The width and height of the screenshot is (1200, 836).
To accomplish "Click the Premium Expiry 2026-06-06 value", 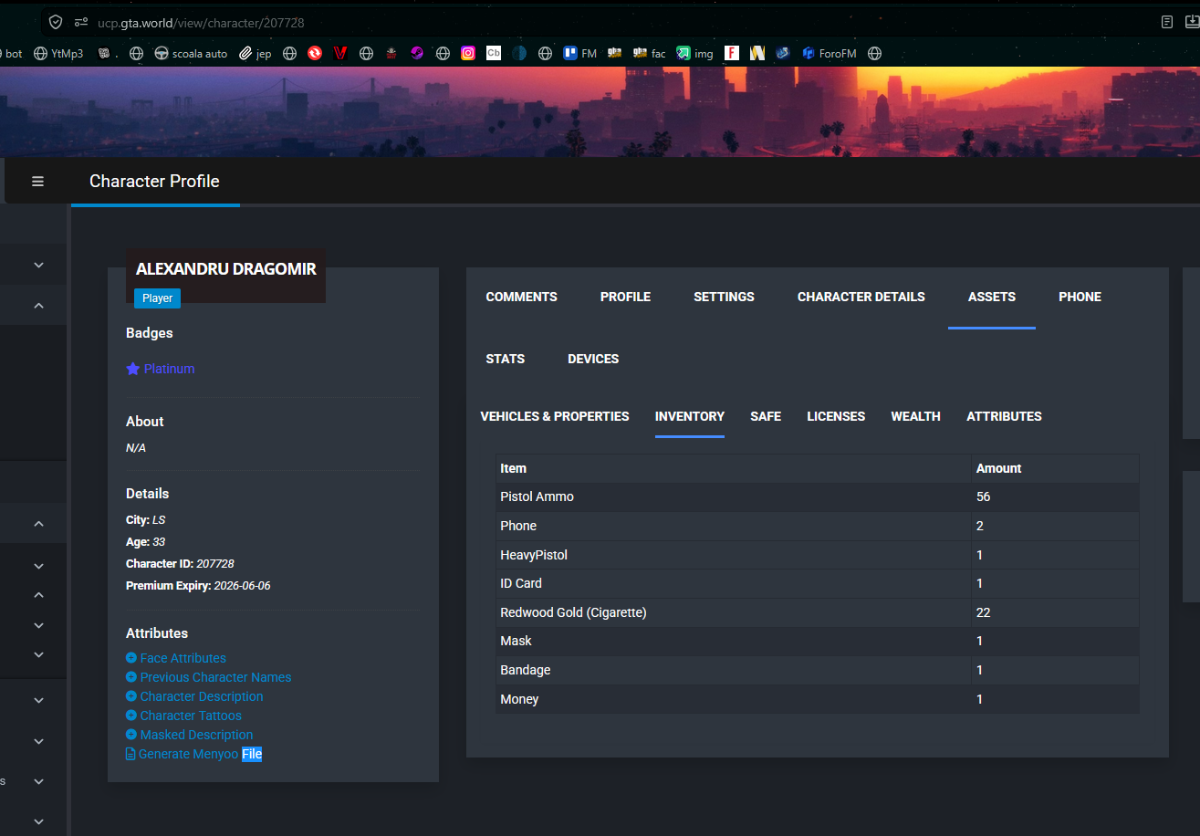I will (x=242, y=586).
